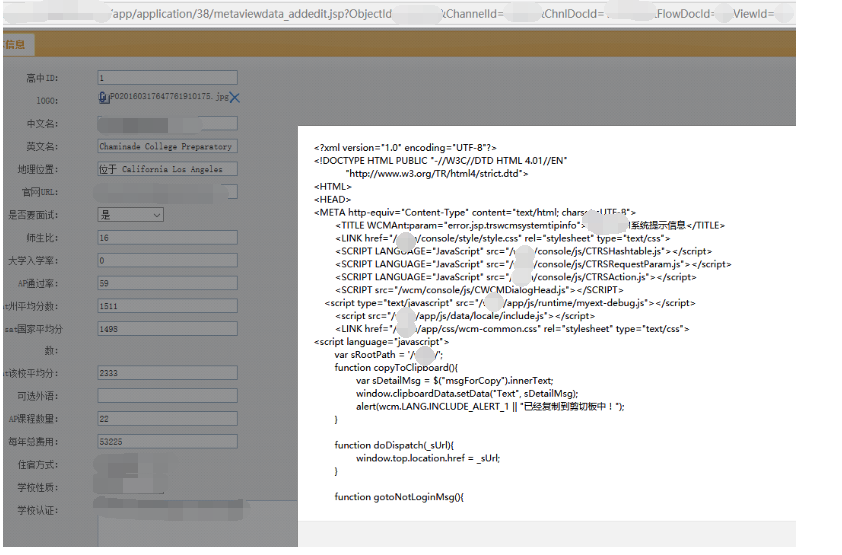The image size is (842, 555).
Task: Click the 'var sDetailMsg' line
Action: 454,381
